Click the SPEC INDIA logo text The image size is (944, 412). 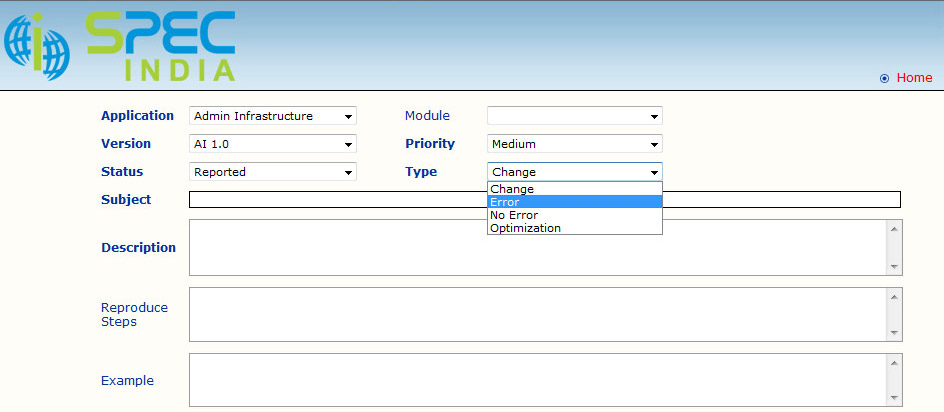tap(160, 44)
